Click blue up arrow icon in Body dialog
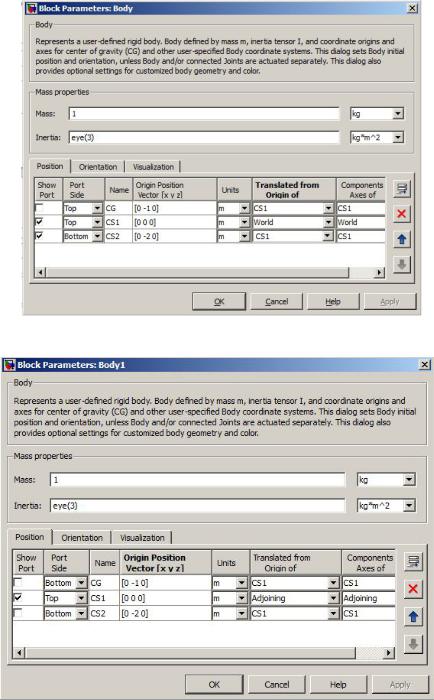Viewport: 434px width, 700px height. coord(401,239)
